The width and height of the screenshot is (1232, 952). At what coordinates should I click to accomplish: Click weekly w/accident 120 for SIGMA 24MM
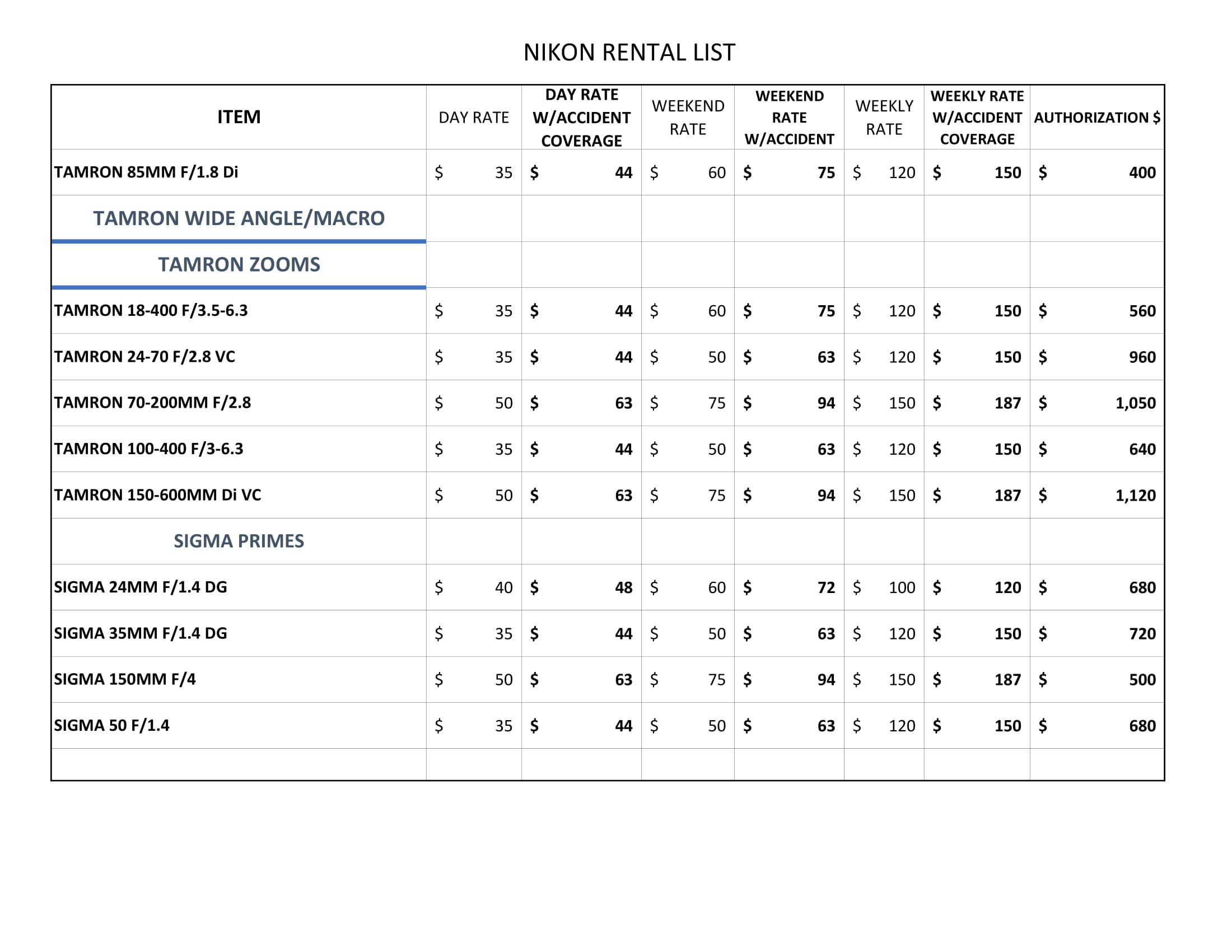[1007, 587]
